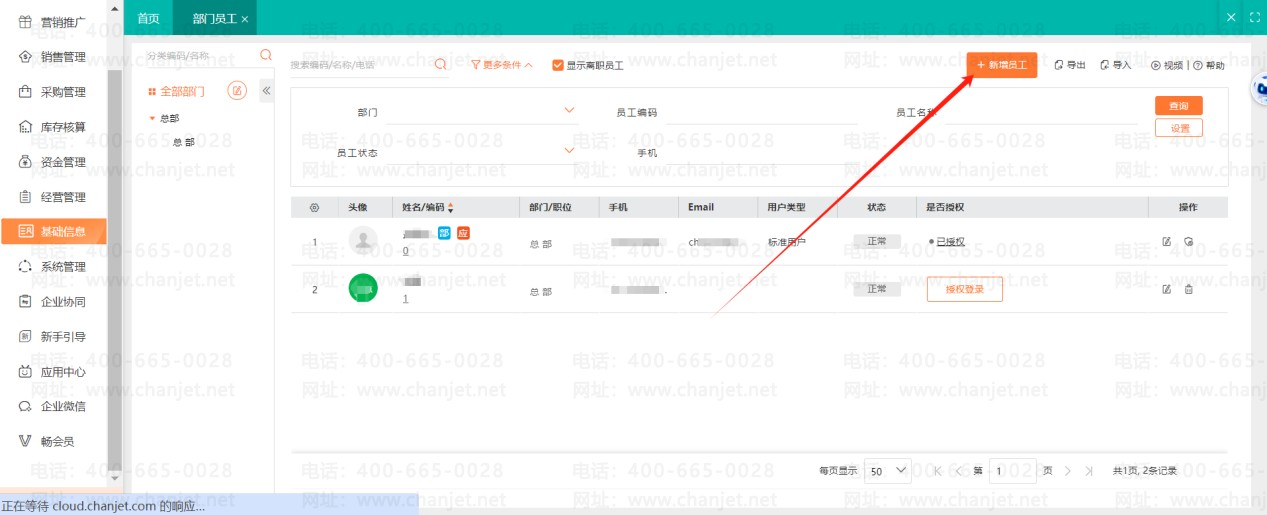Focus the 员工名称 filter field
This screenshot has width=1267, height=515.
[x=1040, y=112]
